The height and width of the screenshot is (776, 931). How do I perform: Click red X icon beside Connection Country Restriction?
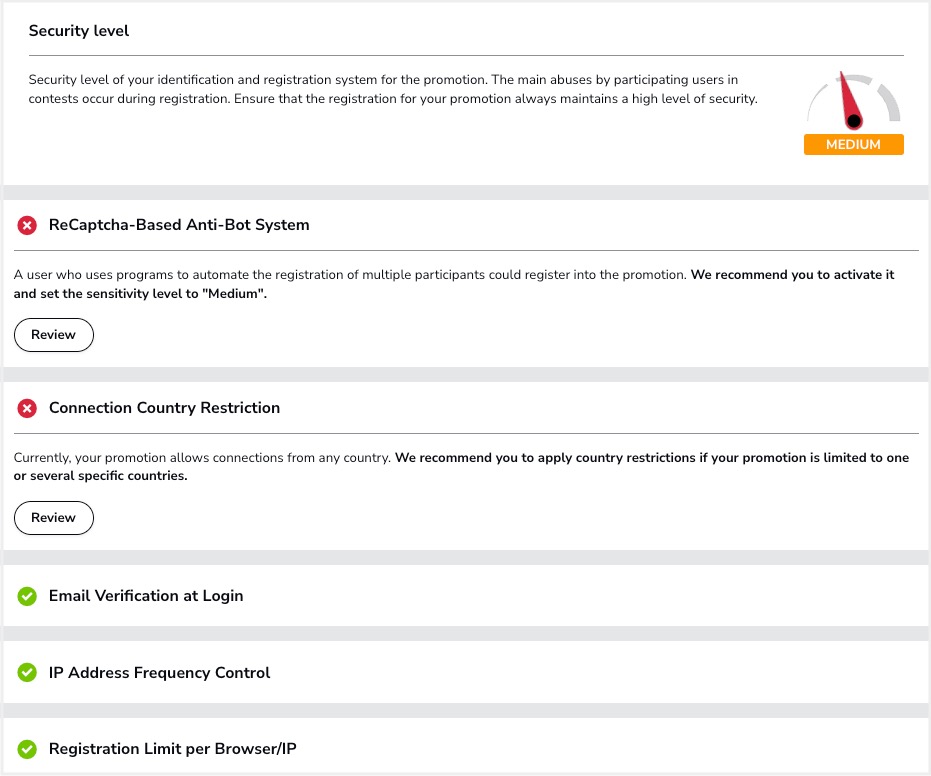(27, 408)
